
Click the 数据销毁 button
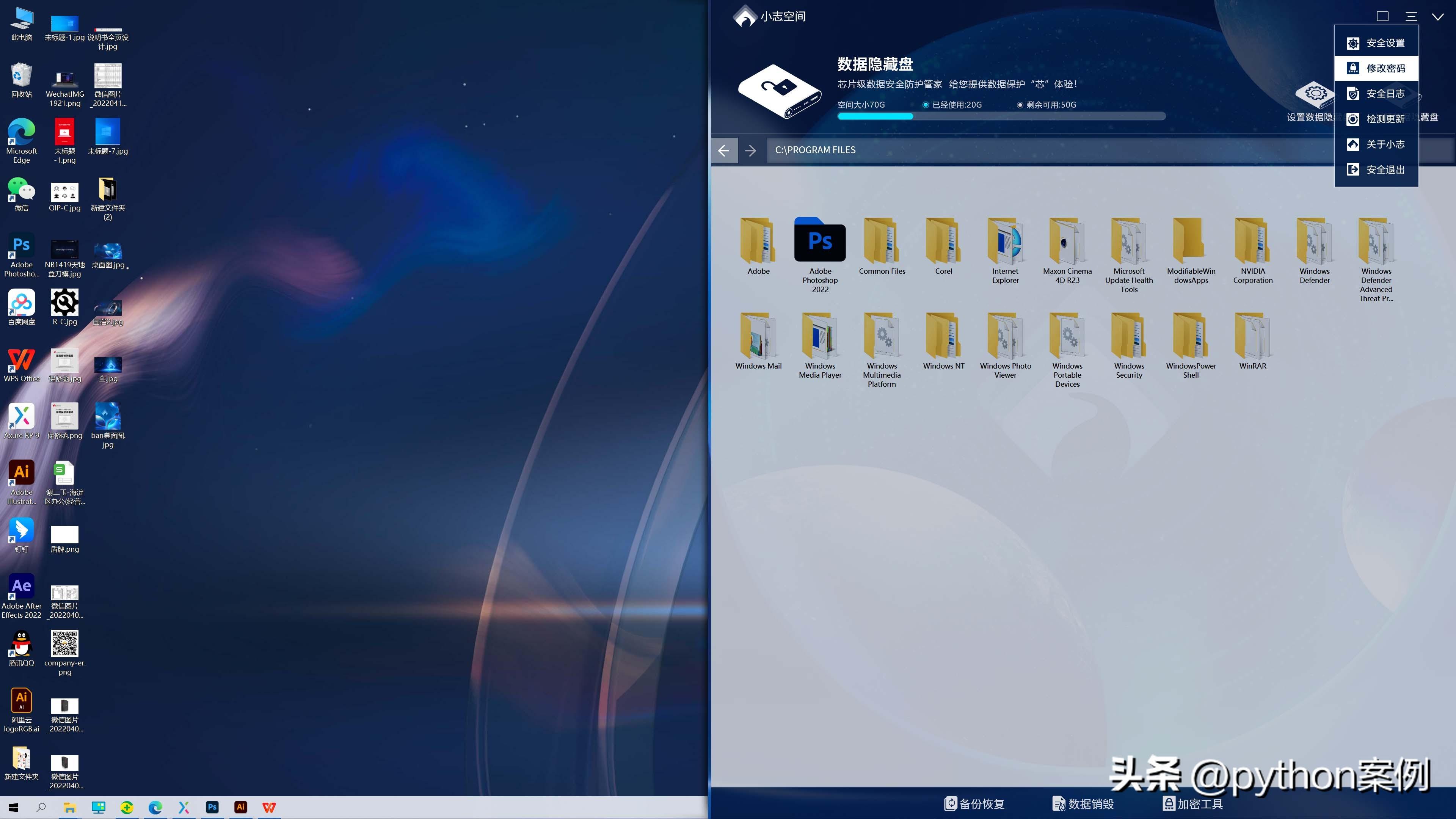point(1083,803)
